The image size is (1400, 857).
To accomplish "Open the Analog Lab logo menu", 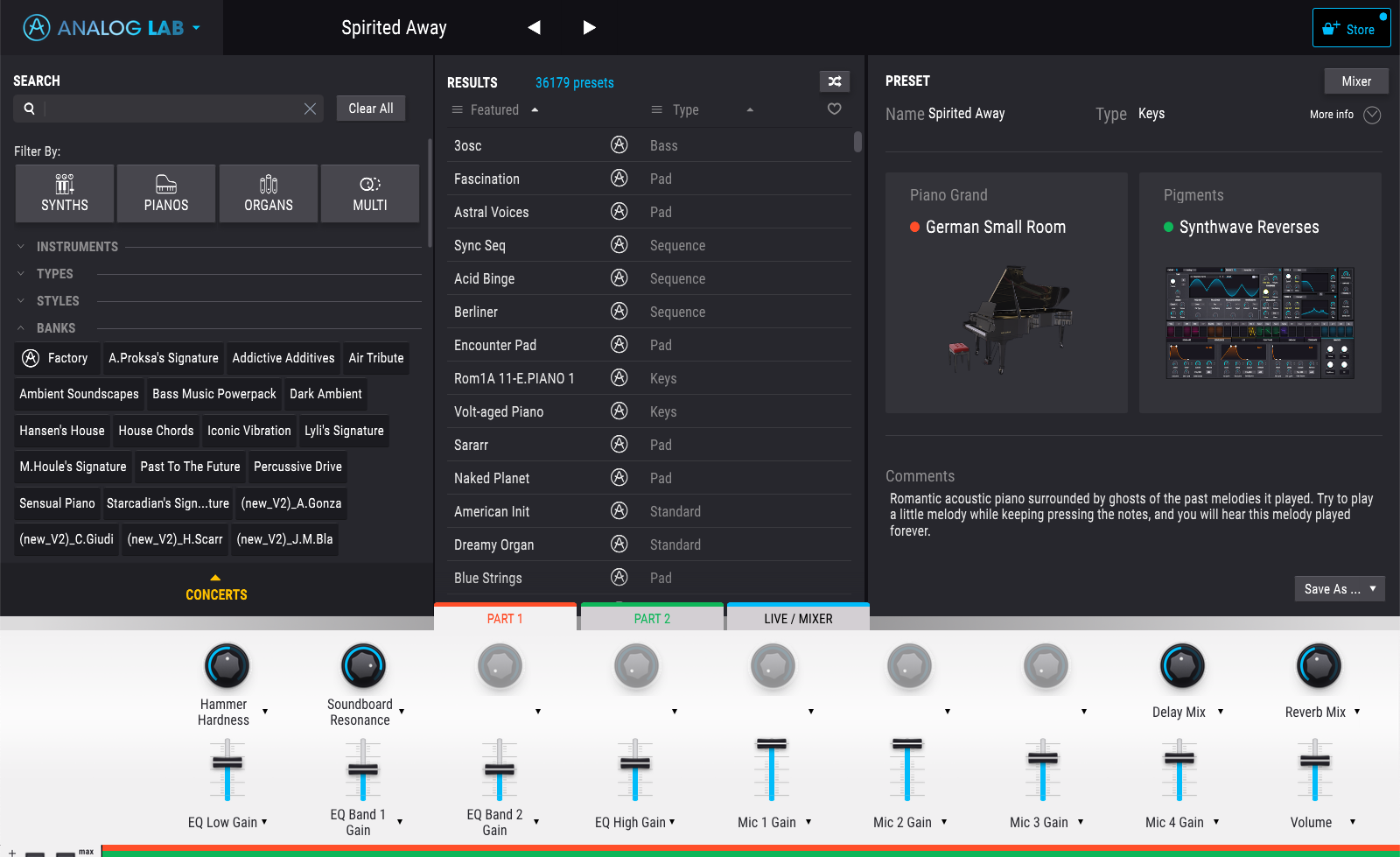I will coord(111,28).
